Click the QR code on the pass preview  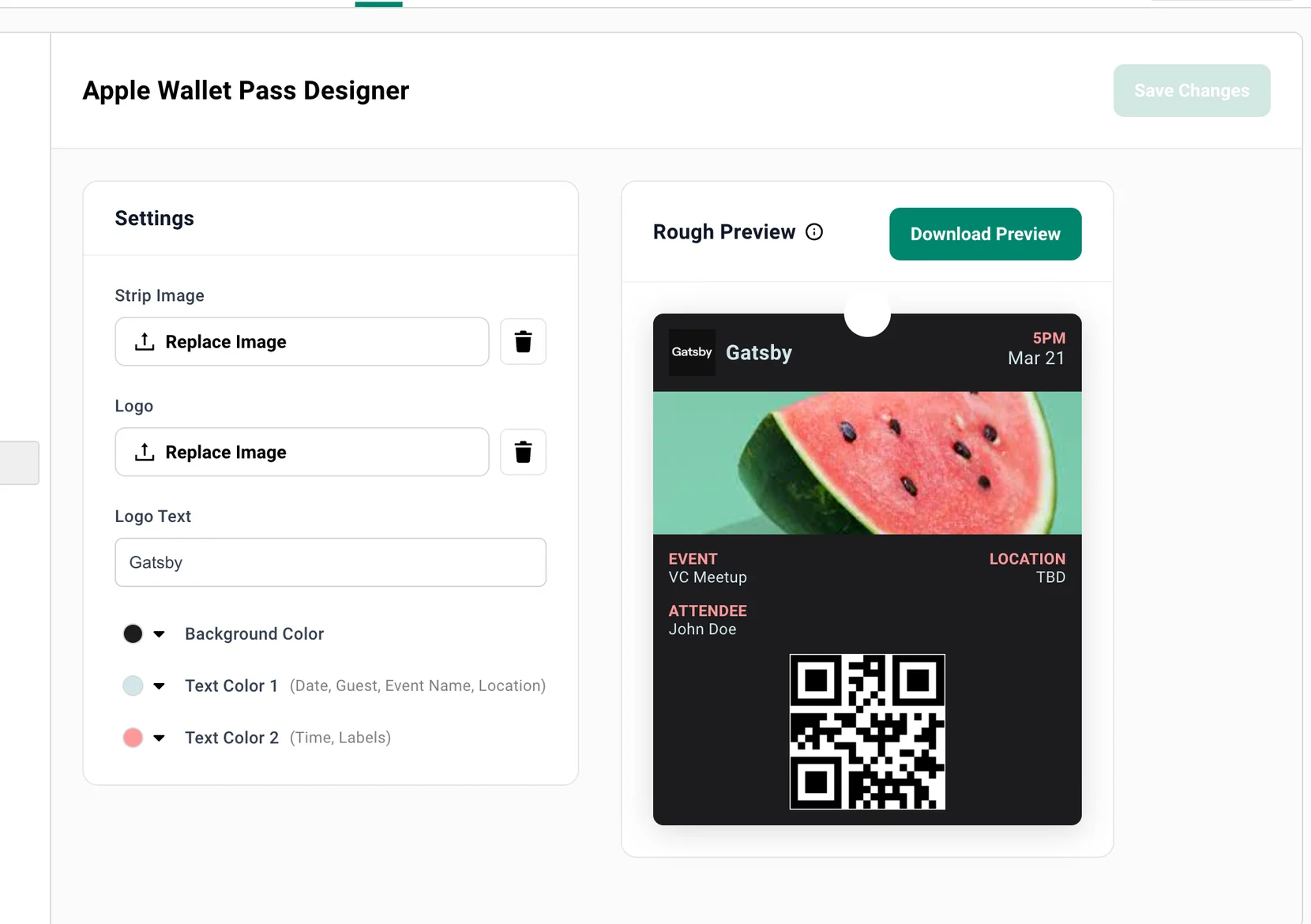click(x=866, y=731)
